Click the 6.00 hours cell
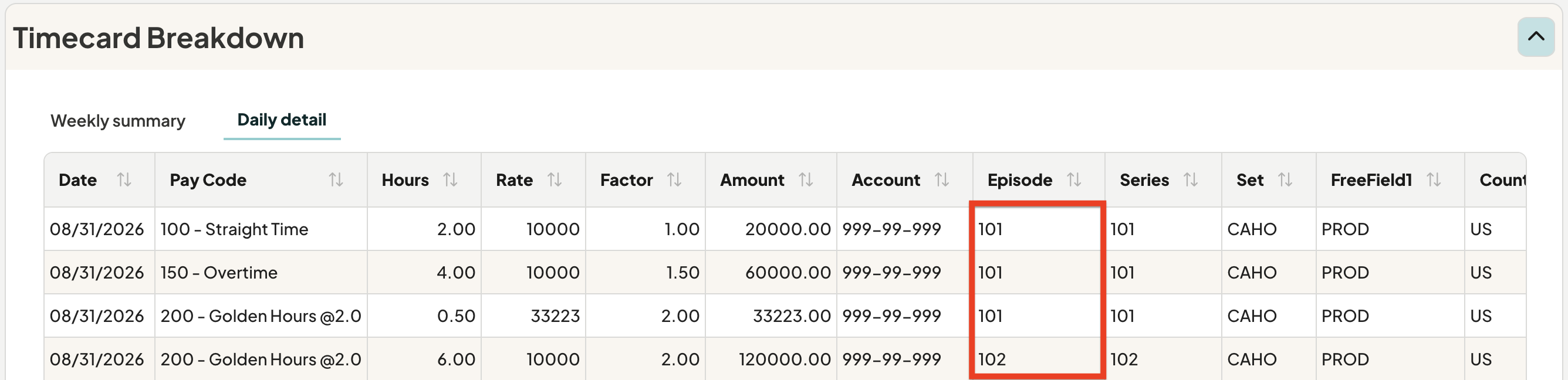 tap(424, 359)
